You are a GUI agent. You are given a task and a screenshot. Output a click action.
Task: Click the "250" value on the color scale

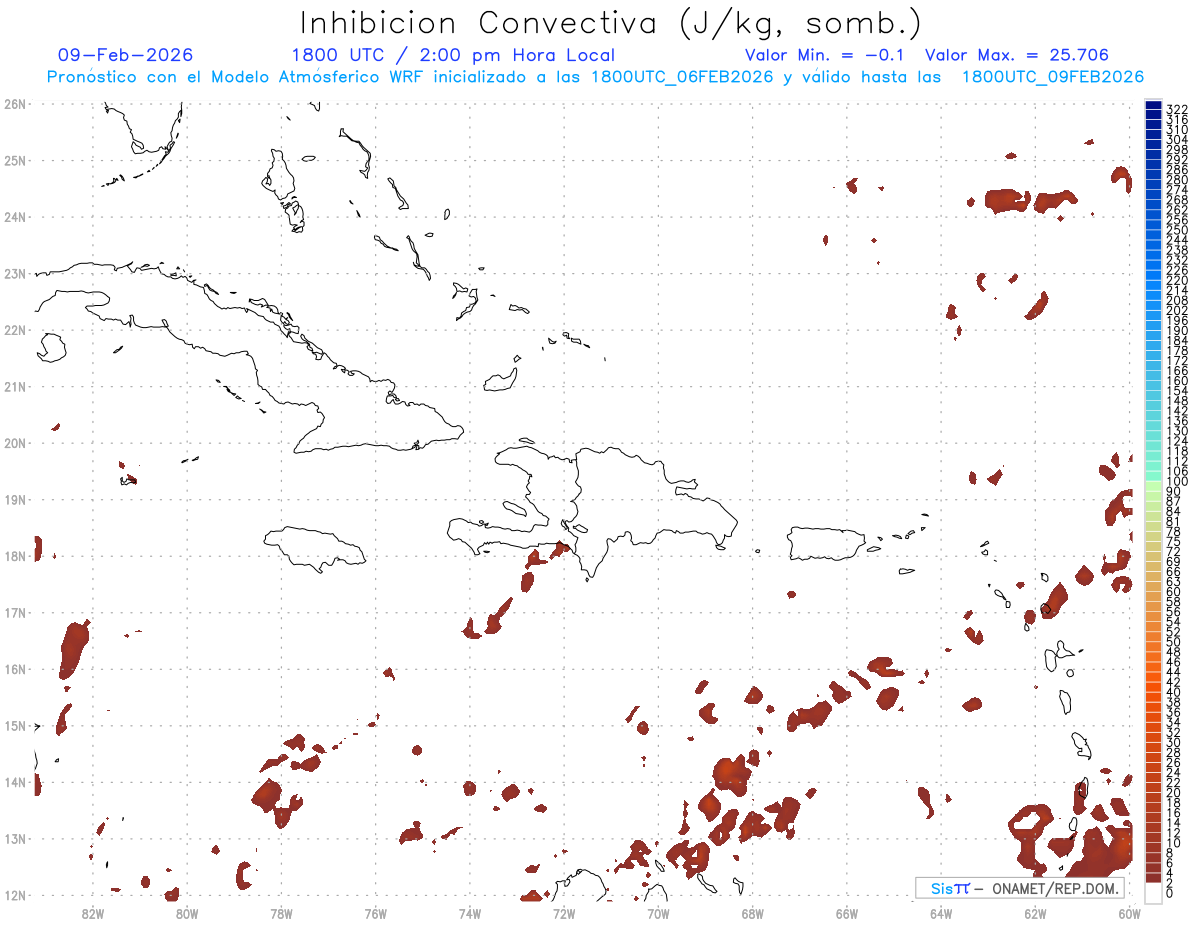pyautogui.click(x=1177, y=231)
